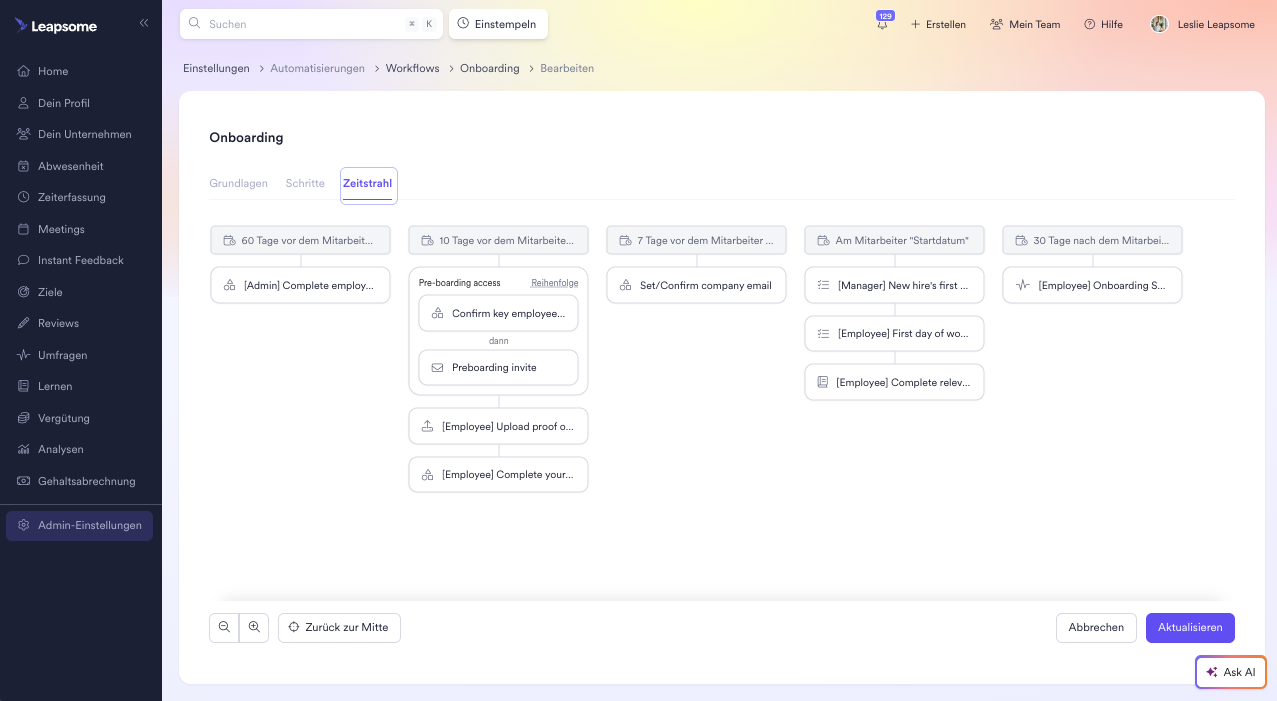1277x701 pixels.
Task: Click the Ask AI sparkle button
Action: (x=1230, y=672)
